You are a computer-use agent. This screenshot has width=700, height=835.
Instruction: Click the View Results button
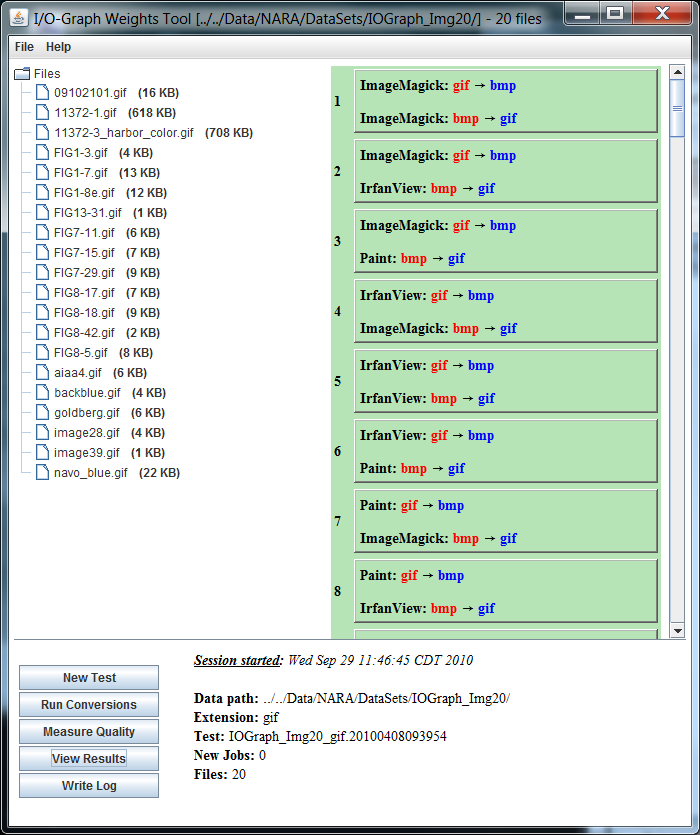pyautogui.click(x=89, y=758)
